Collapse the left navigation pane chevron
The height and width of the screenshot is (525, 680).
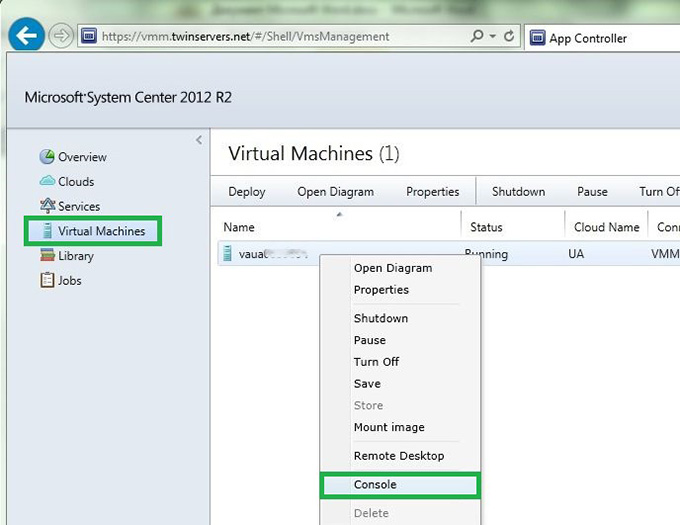pyautogui.click(x=199, y=140)
